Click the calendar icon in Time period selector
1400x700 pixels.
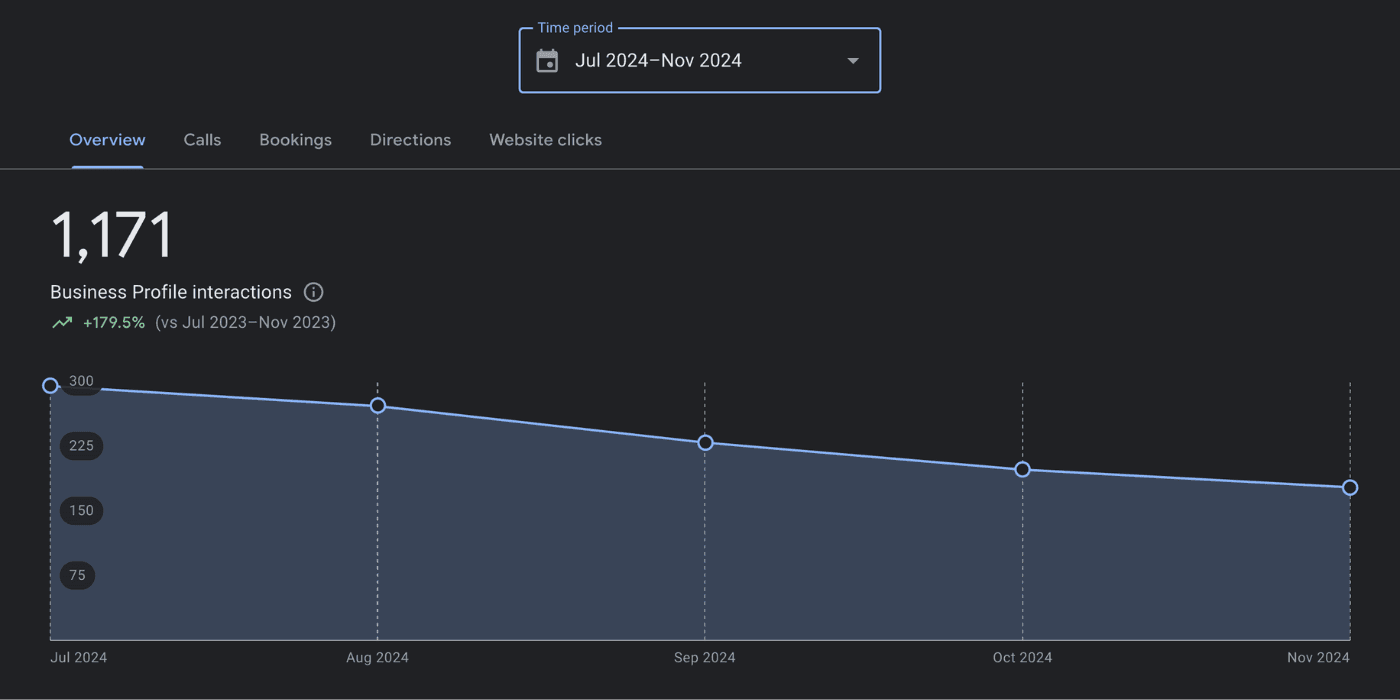click(546, 60)
